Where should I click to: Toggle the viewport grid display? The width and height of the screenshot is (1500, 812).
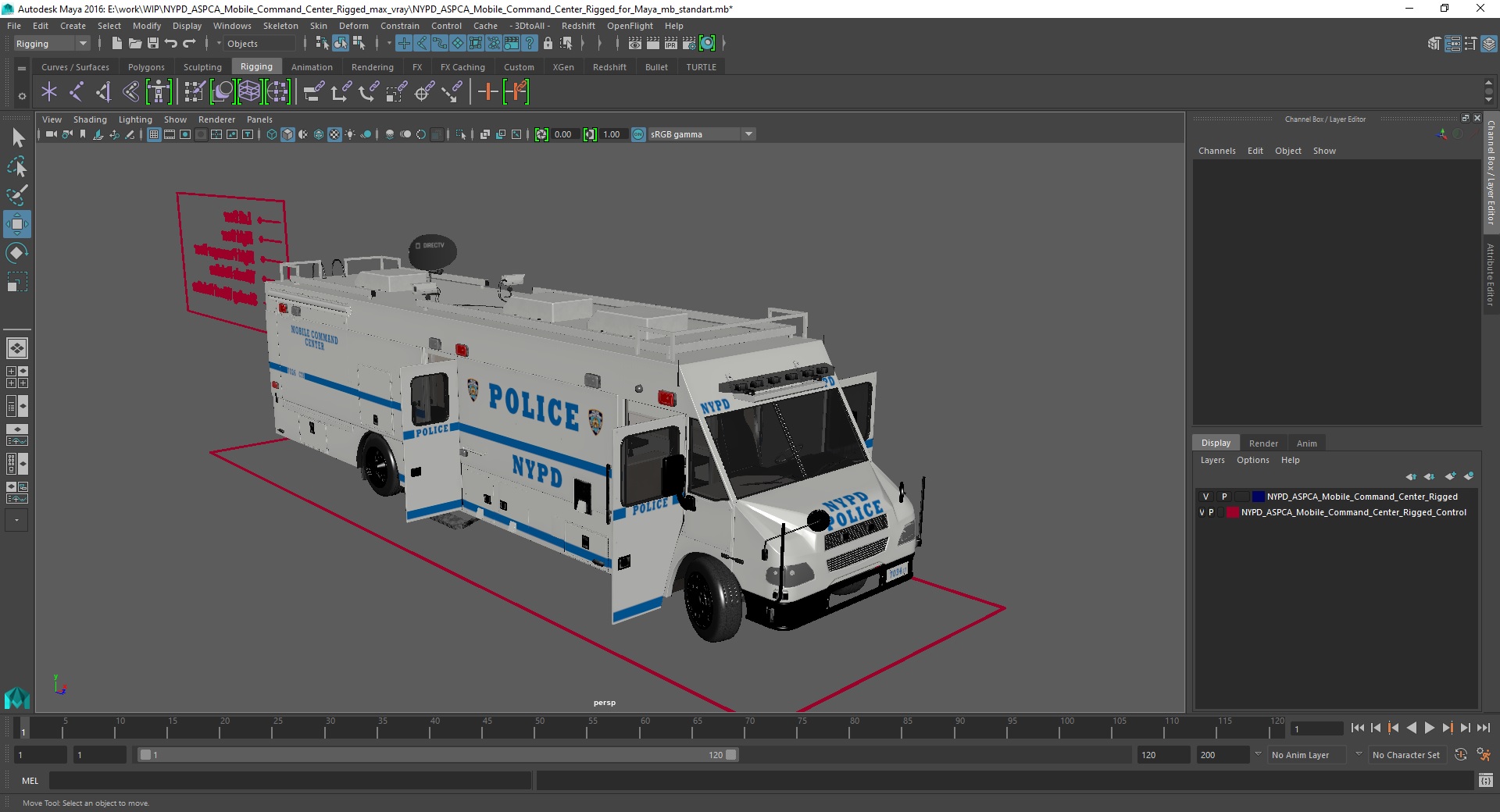coord(154,134)
